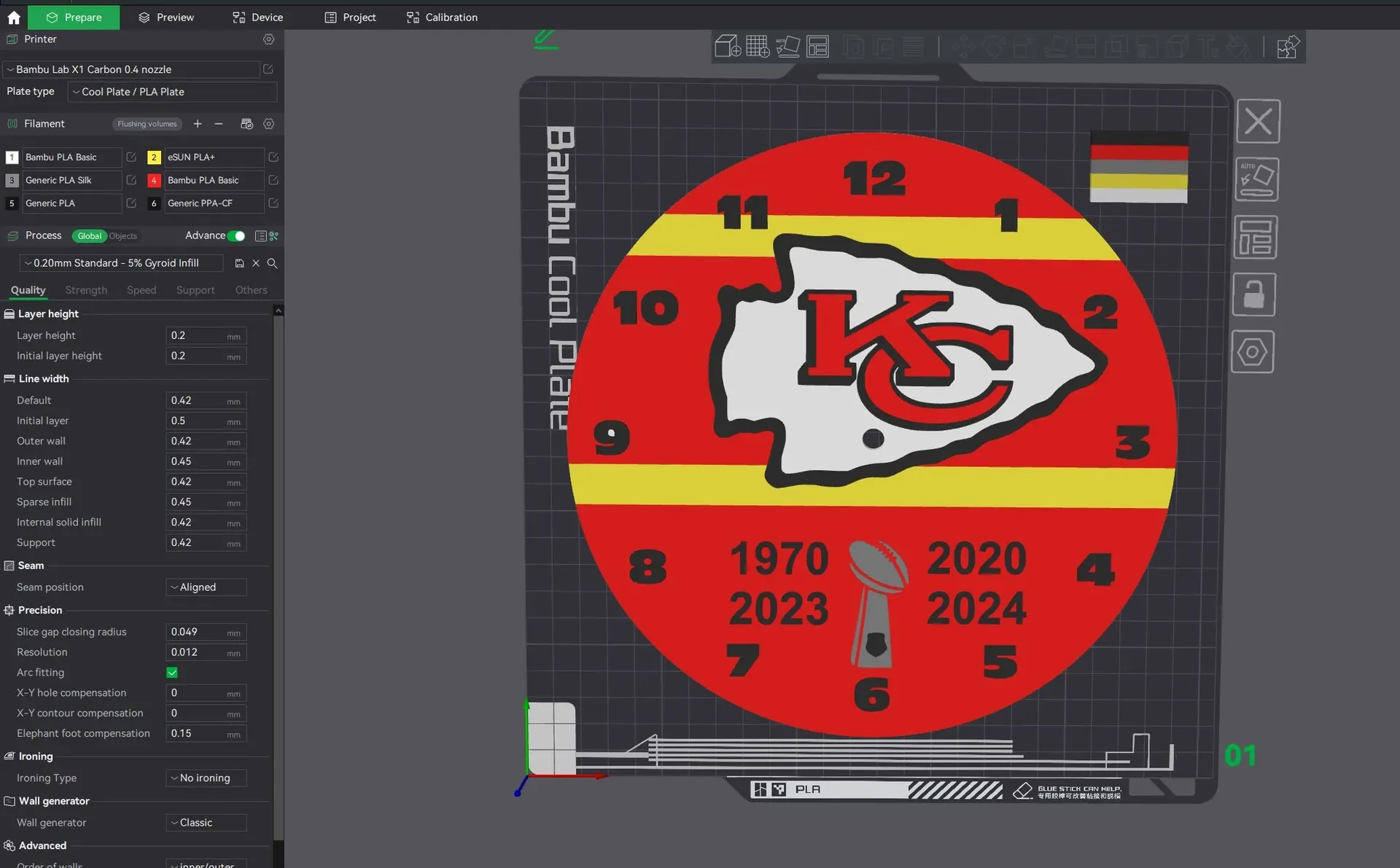Open filament 2 eSUN PLA+ dropdown
Screen dimensions: 1400x868
point(214,157)
